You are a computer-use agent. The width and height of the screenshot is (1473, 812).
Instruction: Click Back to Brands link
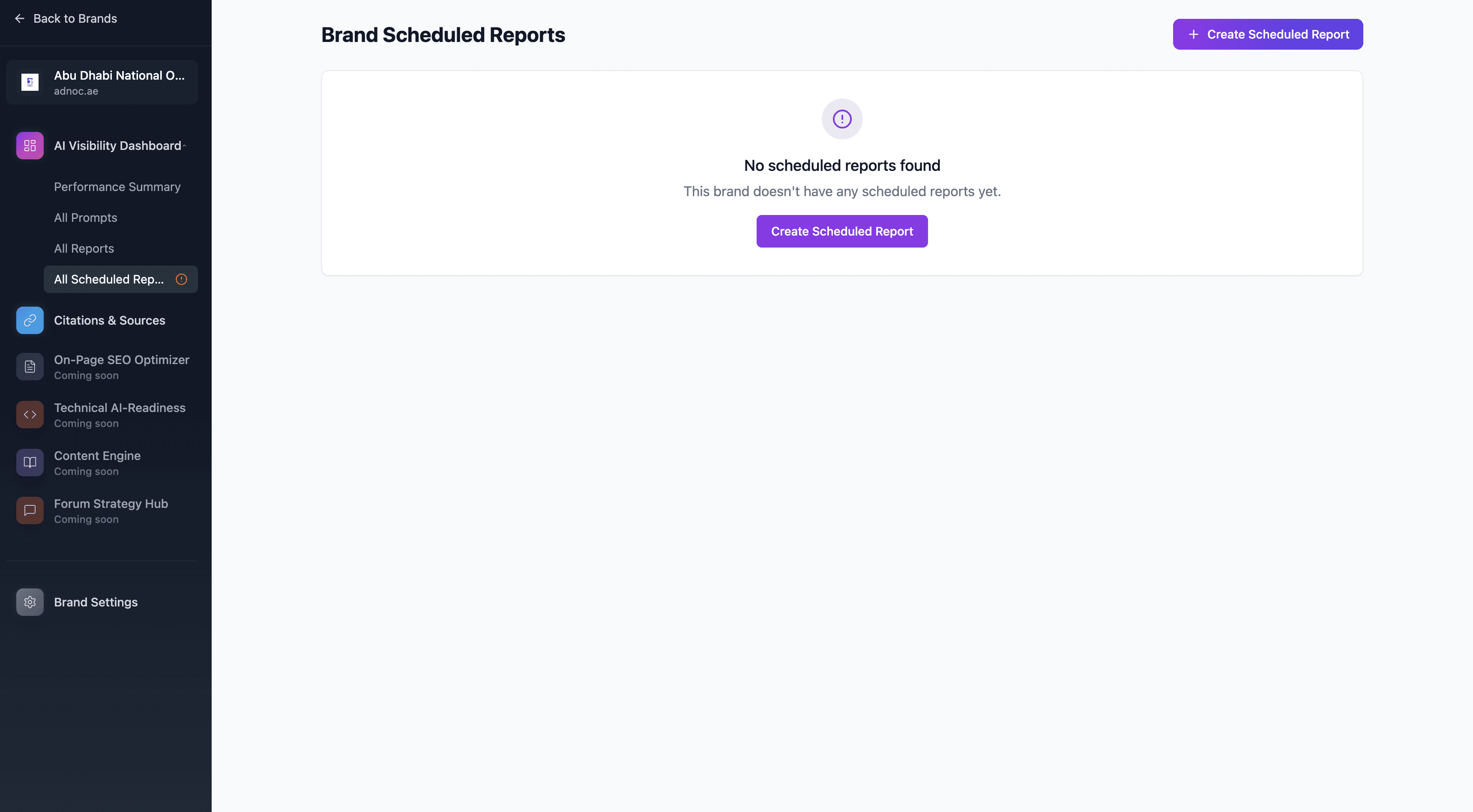tap(75, 19)
